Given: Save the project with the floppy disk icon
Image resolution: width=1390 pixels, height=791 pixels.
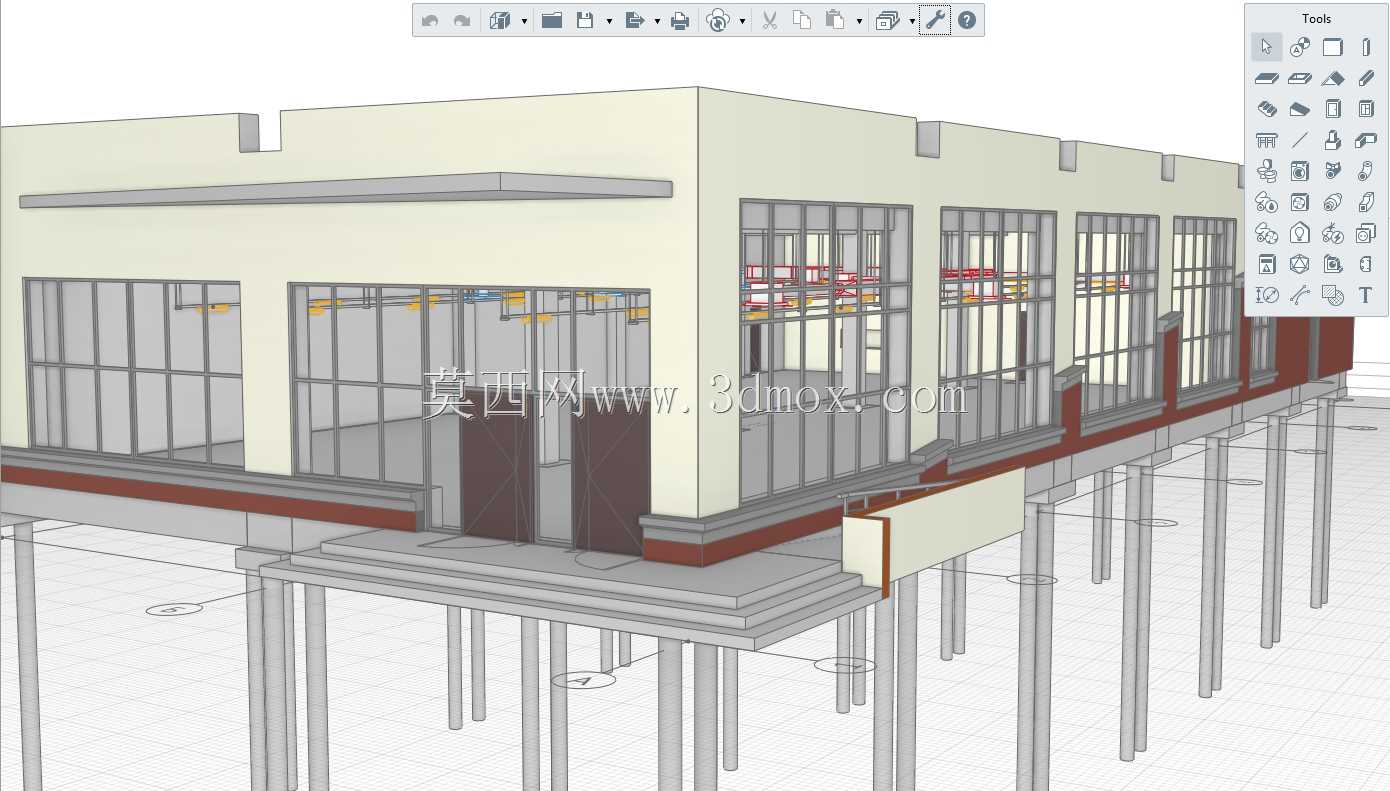Looking at the screenshot, I should tap(585, 20).
